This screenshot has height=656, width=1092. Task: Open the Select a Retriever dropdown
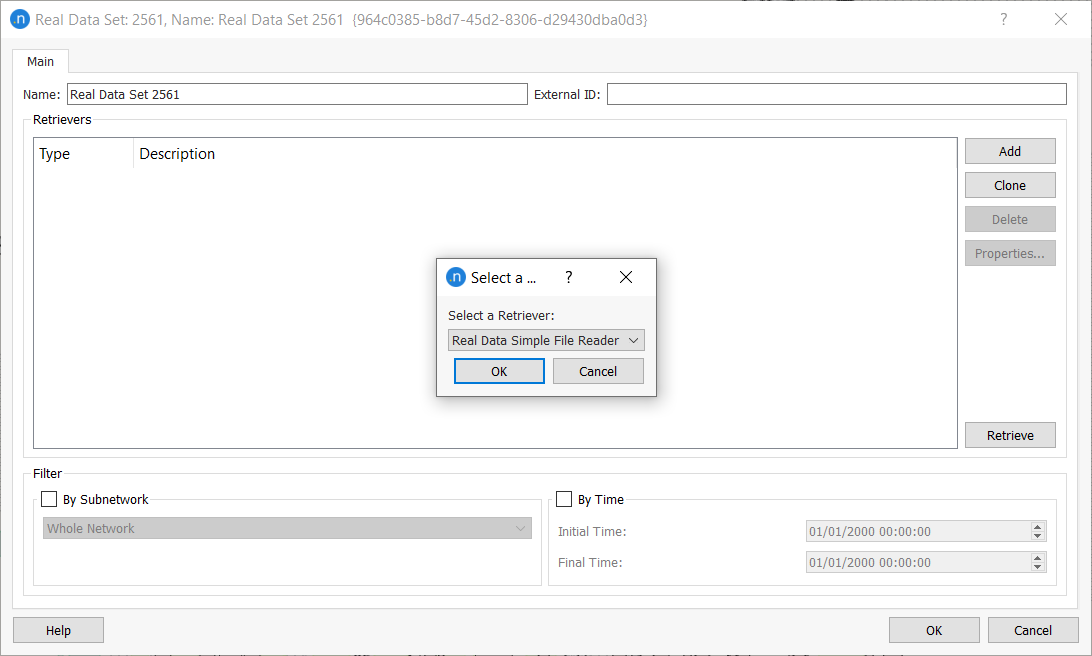pos(546,340)
